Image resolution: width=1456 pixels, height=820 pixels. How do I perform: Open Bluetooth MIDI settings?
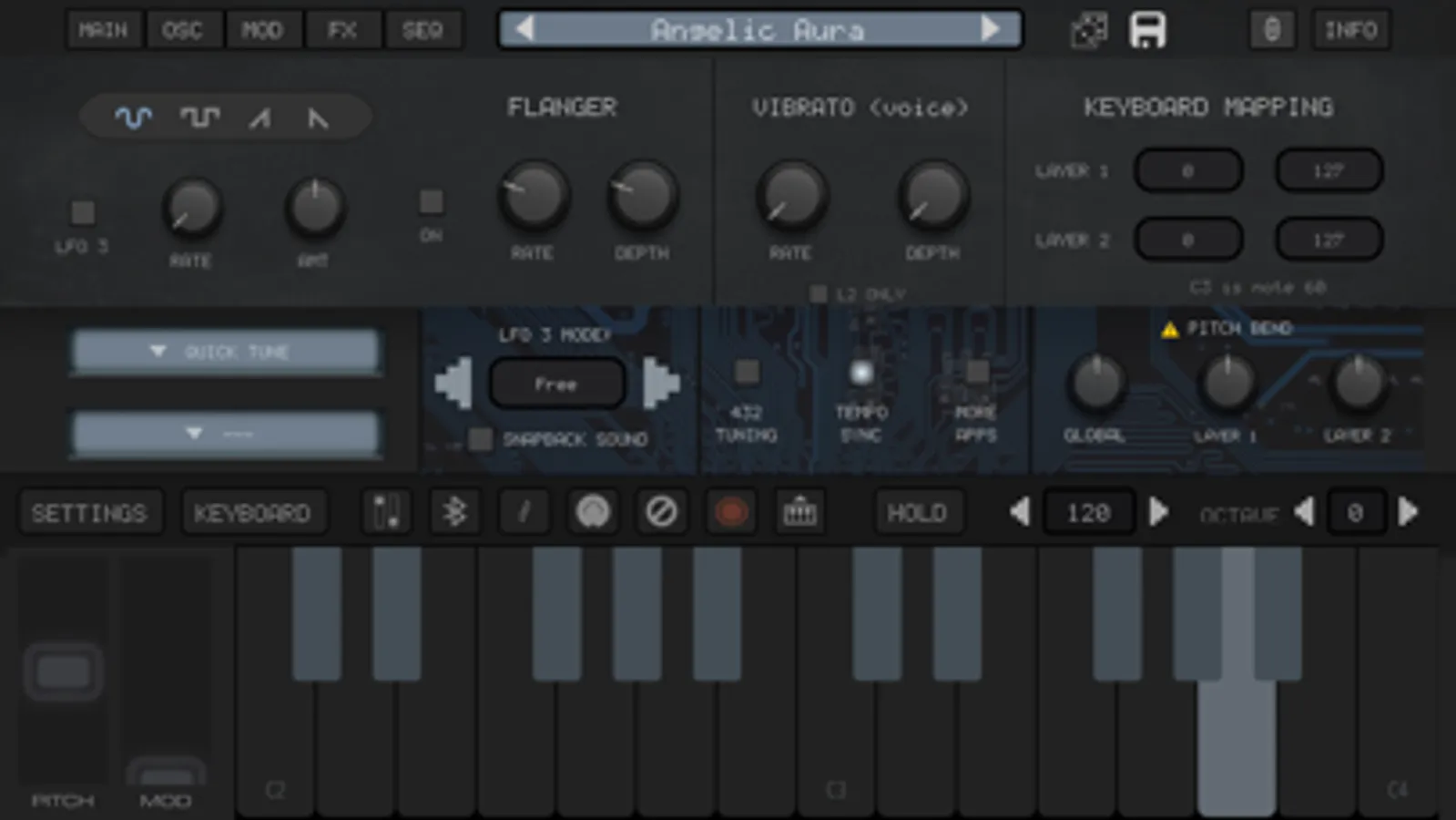point(454,512)
